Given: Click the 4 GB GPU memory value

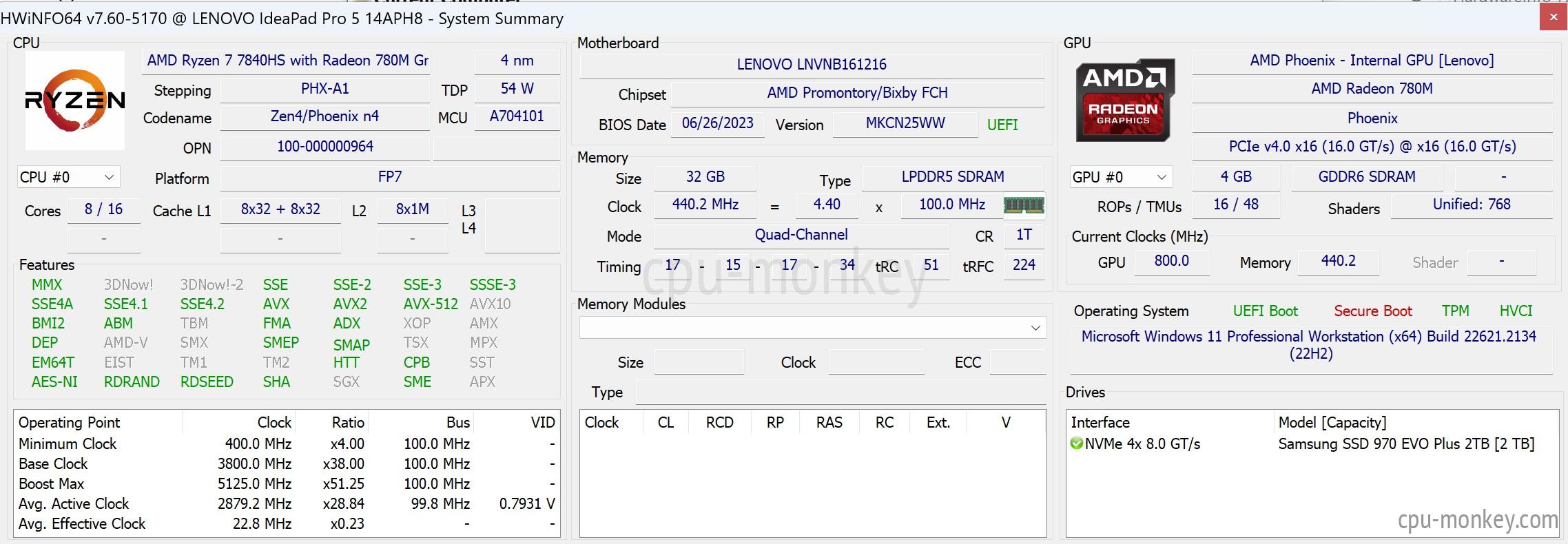Looking at the screenshot, I should [1237, 177].
